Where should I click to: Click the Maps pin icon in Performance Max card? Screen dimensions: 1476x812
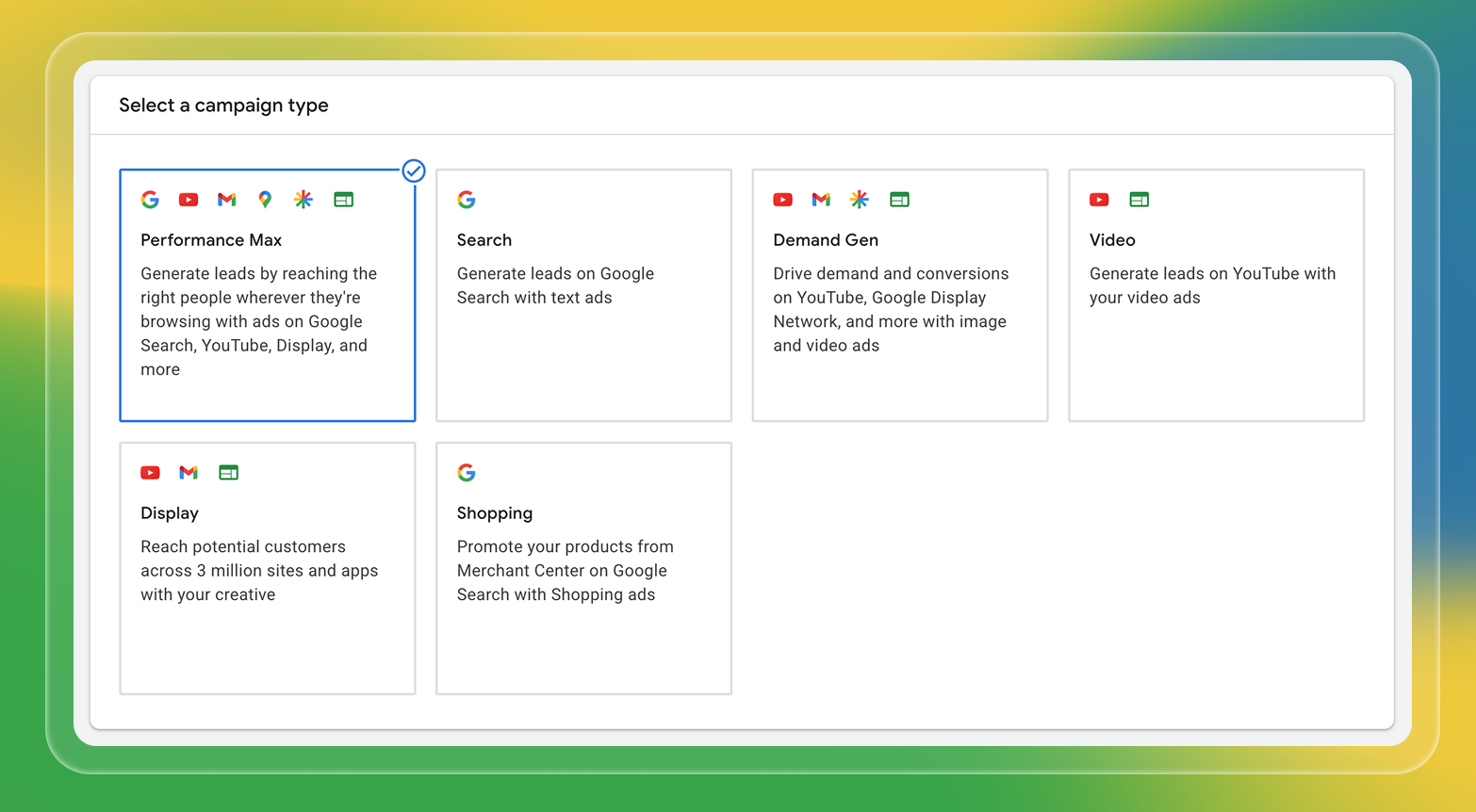click(x=265, y=200)
